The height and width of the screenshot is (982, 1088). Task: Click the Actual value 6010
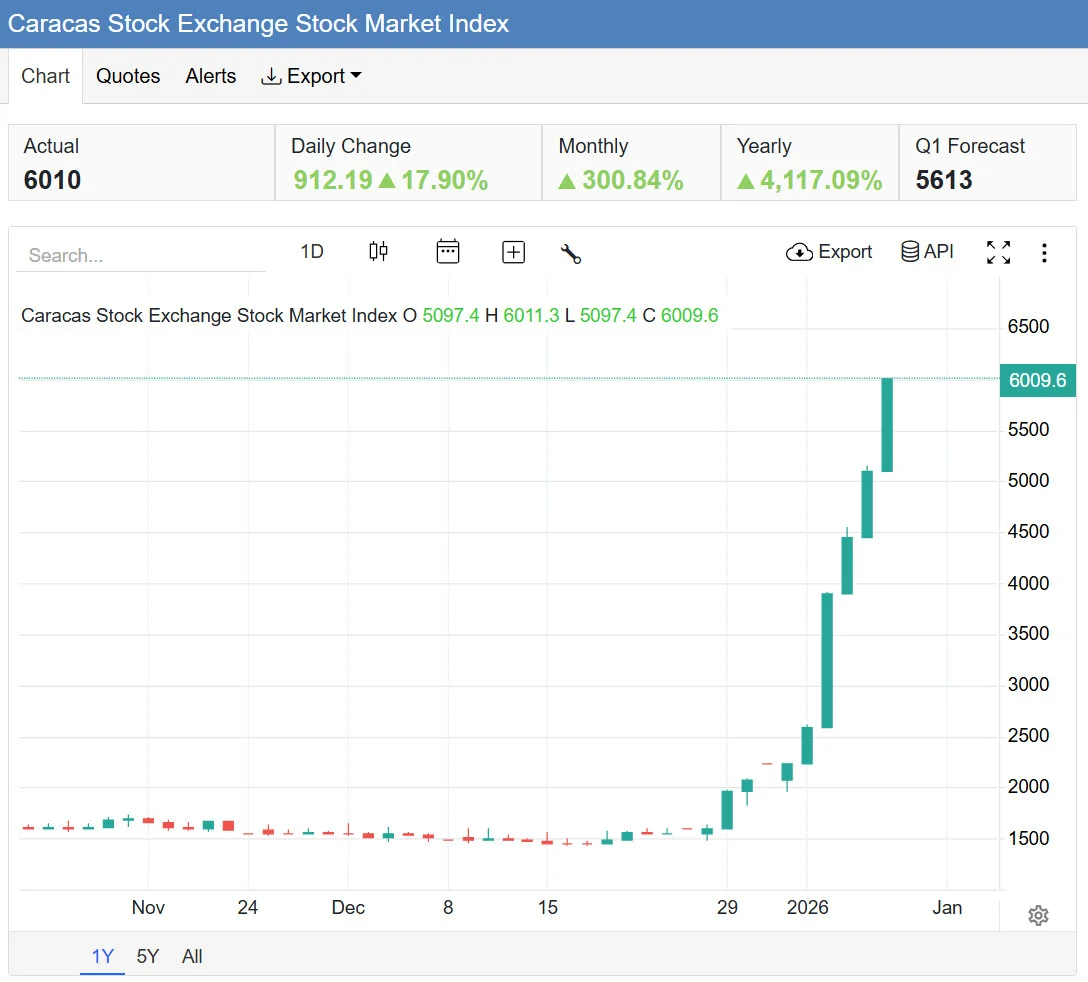tap(53, 180)
